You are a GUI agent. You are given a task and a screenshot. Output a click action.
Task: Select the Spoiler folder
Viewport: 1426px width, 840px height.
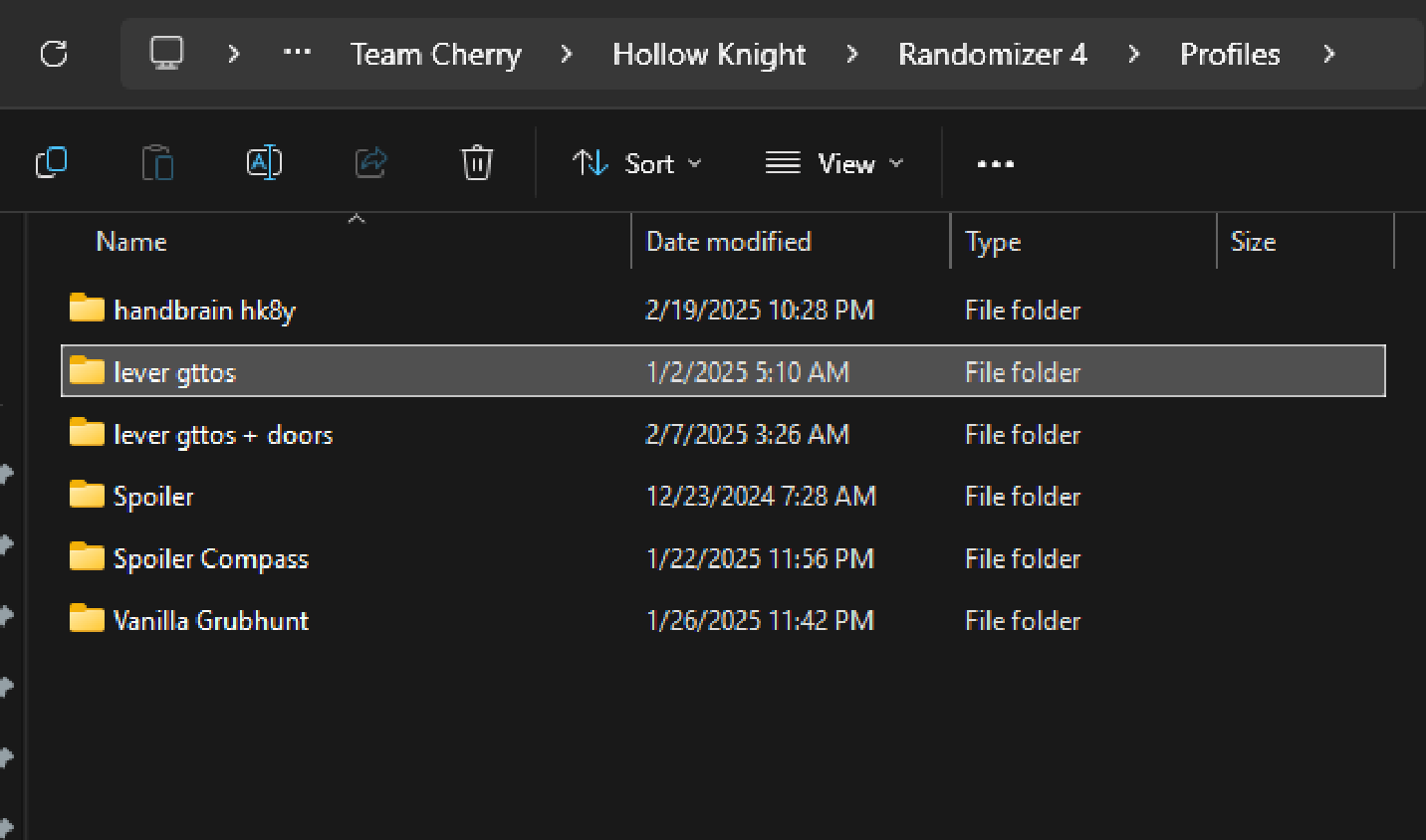click(x=723, y=496)
